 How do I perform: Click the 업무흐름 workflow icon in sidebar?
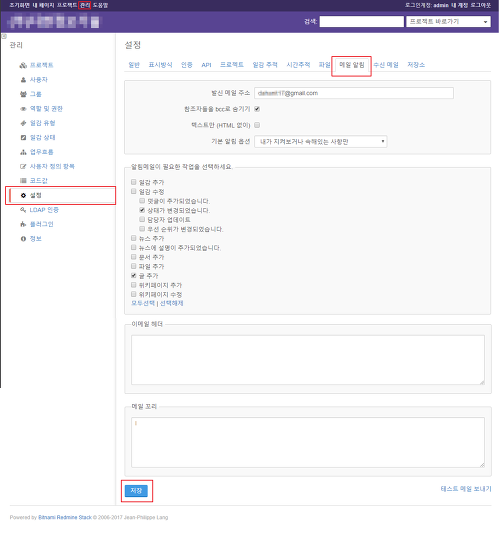pos(23,152)
